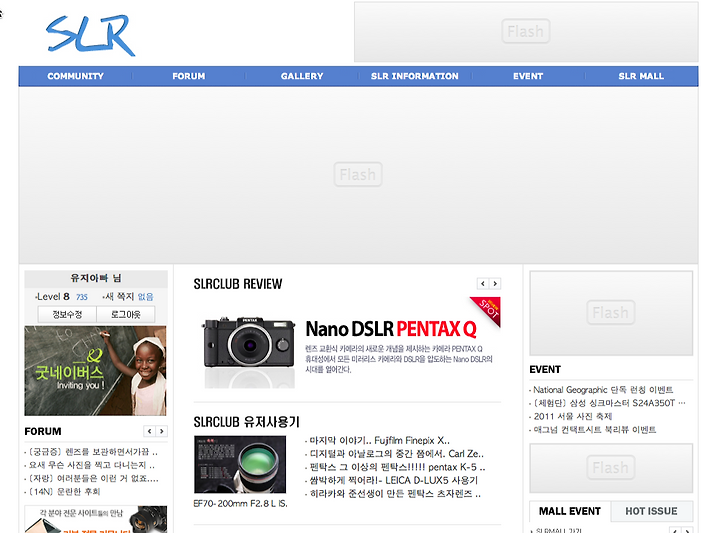The height and width of the screenshot is (533, 720).
Task: Open the EF70-200mm lens thumbnail
Action: tap(240, 465)
